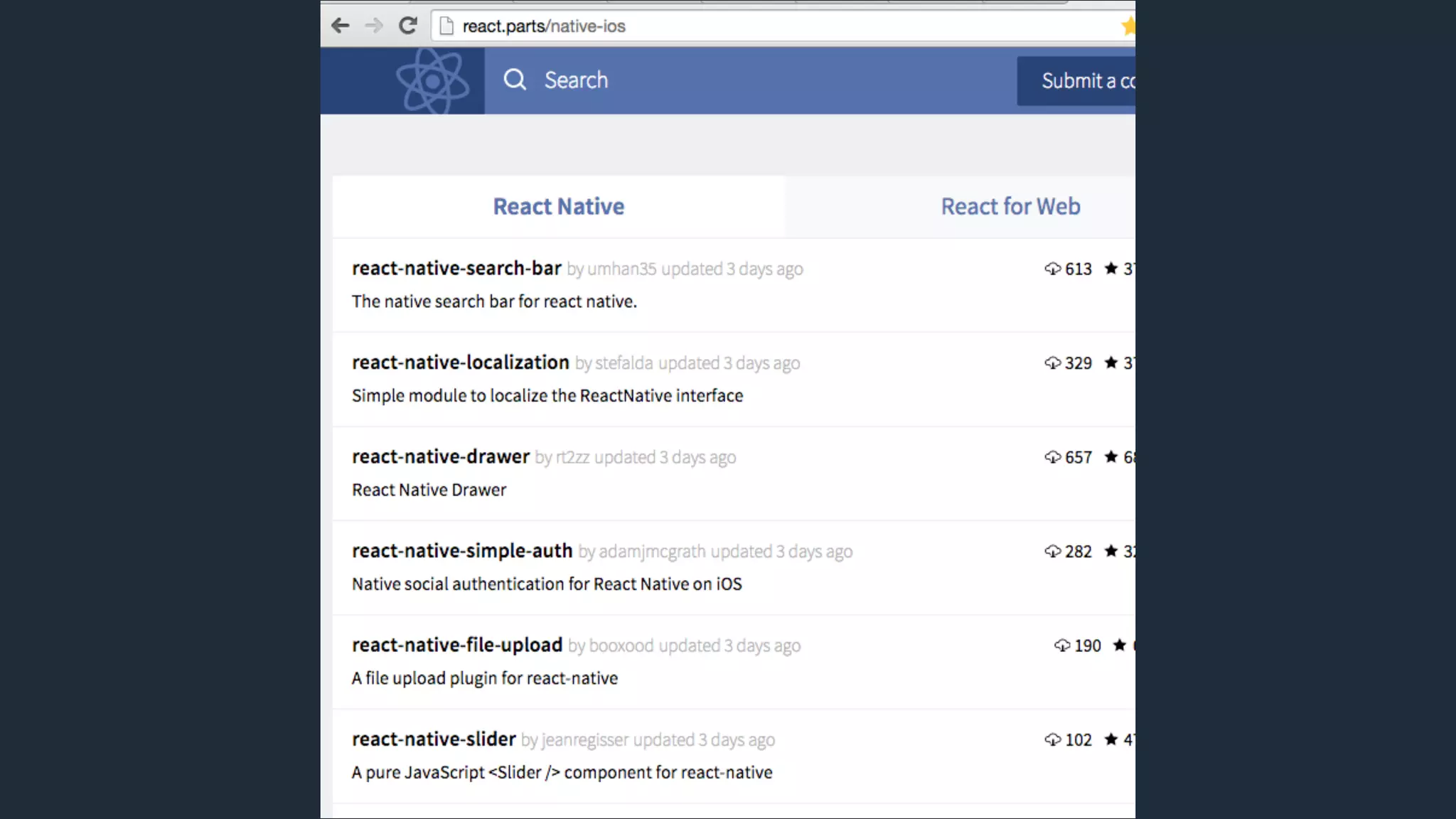Click star icon for react-native-drawer
Image resolution: width=1456 pixels, height=819 pixels.
pos(1111,457)
